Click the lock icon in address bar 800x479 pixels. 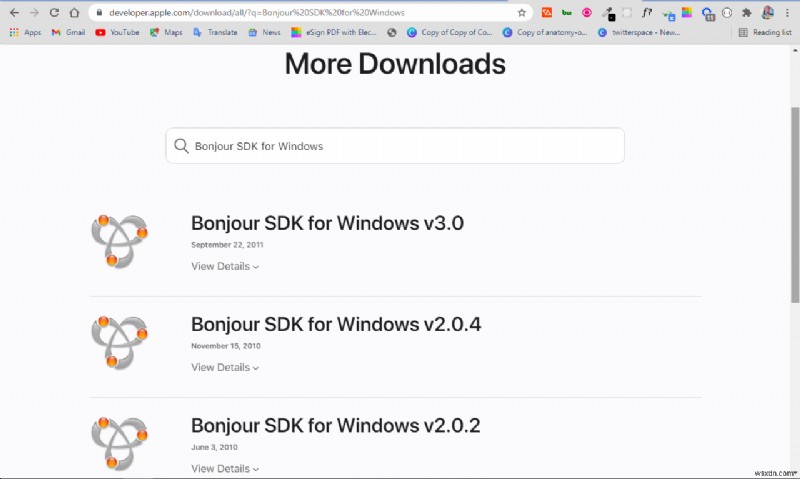pyautogui.click(x=99, y=13)
